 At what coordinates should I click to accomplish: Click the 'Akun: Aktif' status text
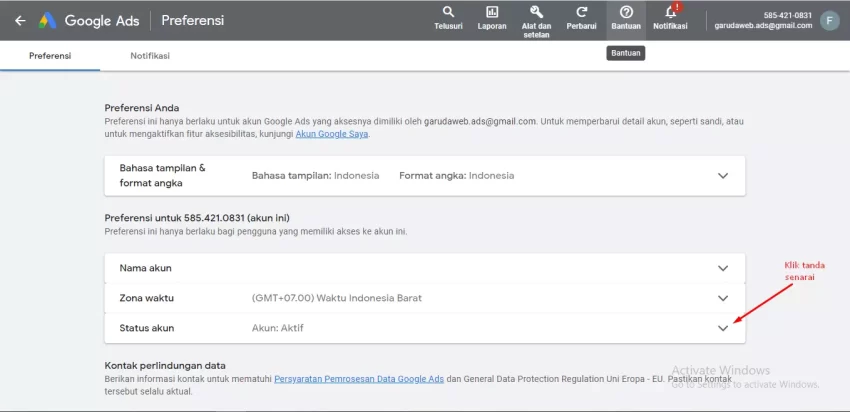click(278, 328)
